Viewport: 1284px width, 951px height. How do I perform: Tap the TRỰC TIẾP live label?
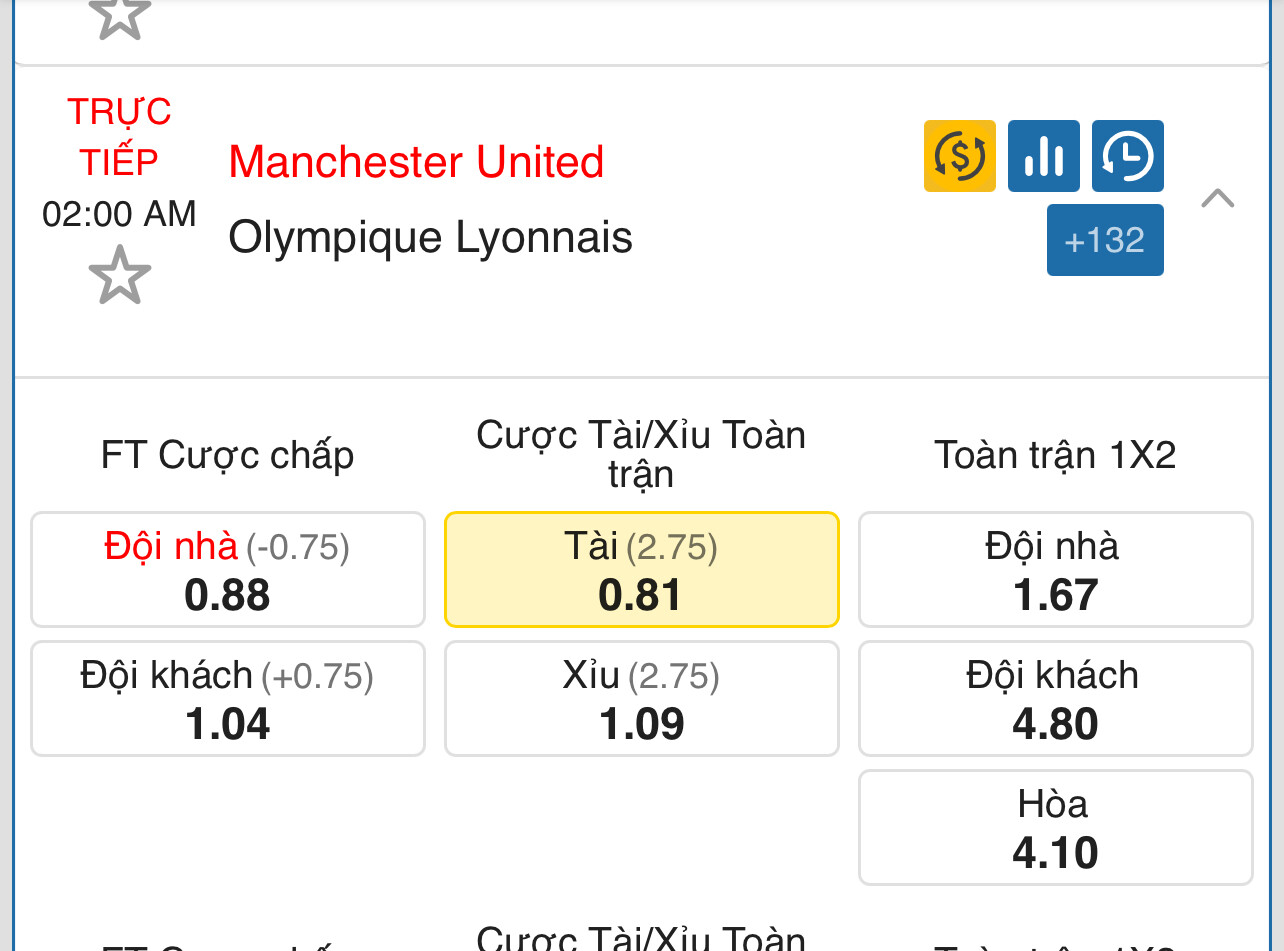pos(119,136)
